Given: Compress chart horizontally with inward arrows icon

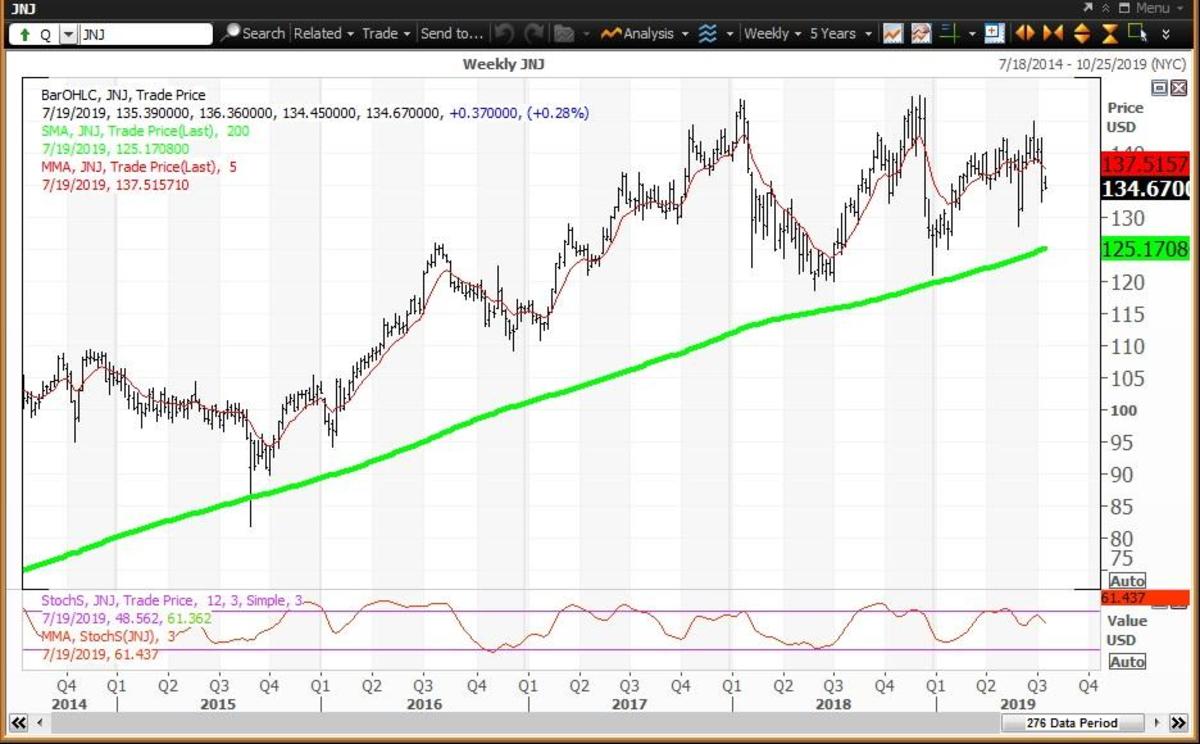Looking at the screenshot, I should coord(1052,33).
